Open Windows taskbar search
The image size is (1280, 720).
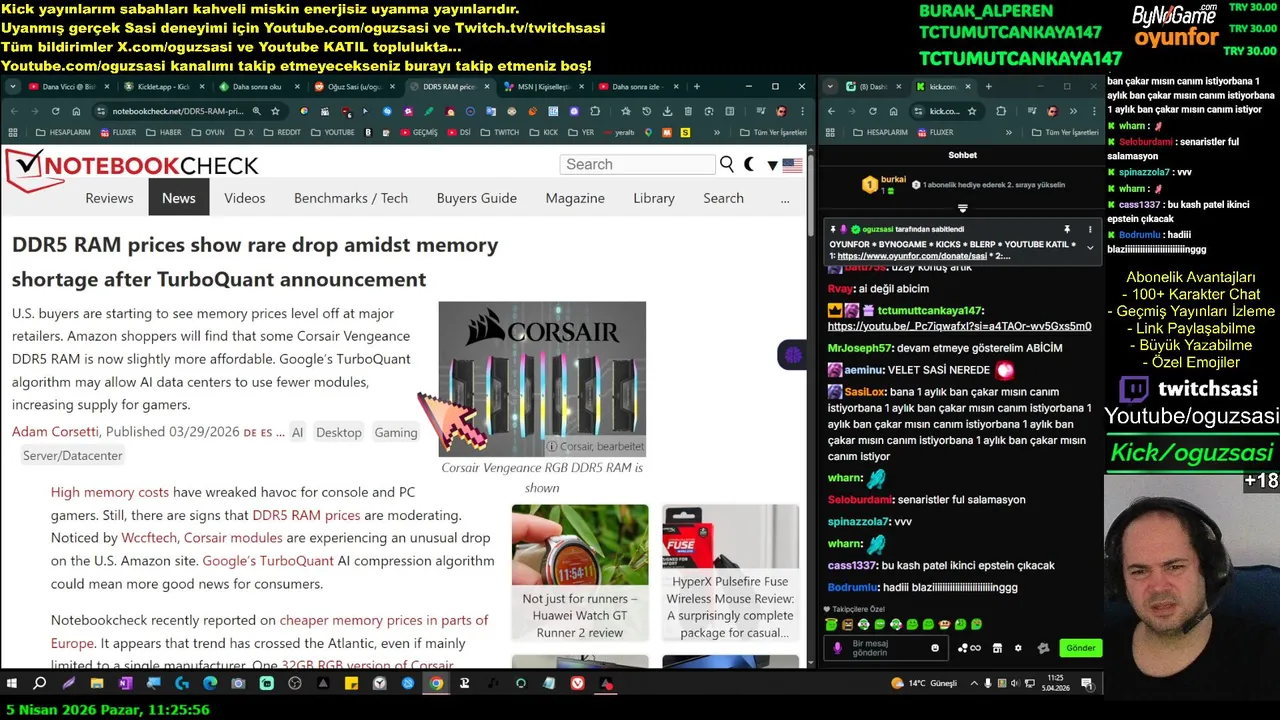pos(40,684)
